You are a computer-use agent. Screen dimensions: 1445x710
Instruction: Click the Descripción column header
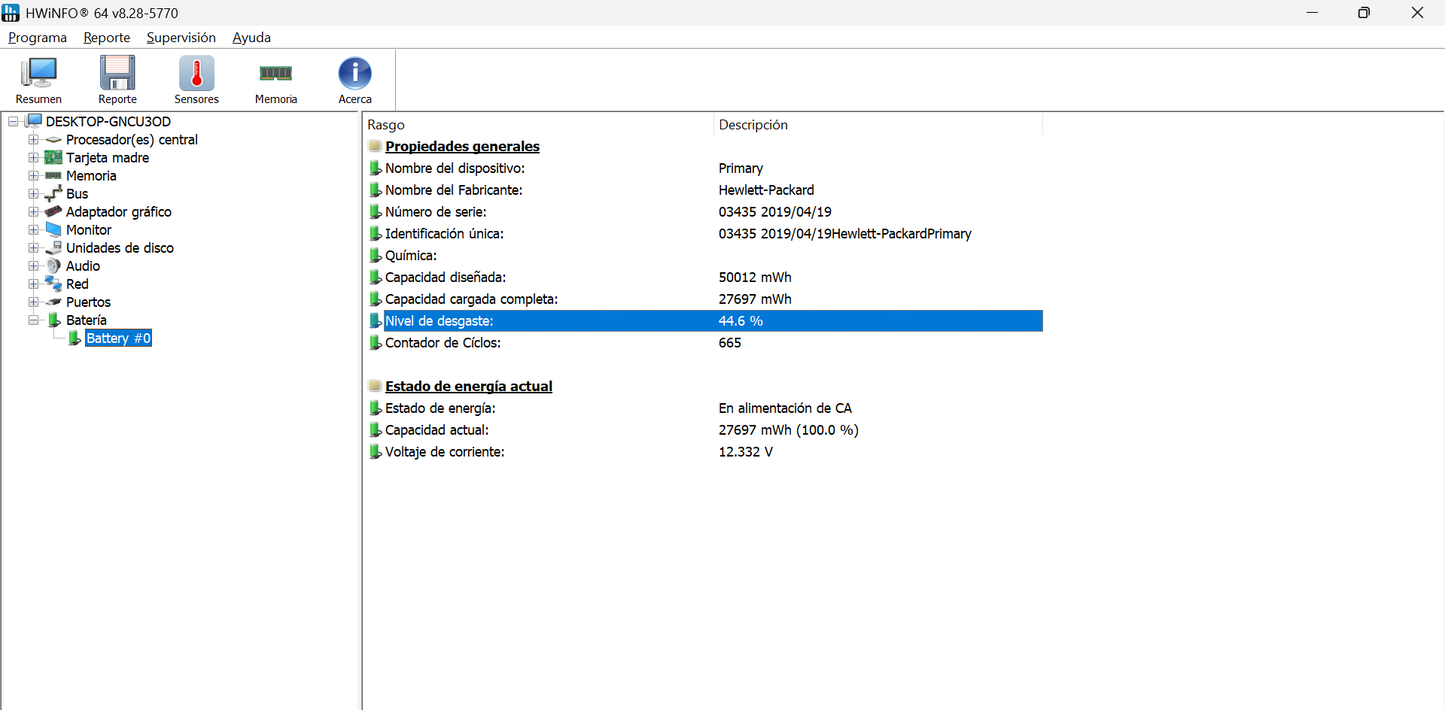click(879, 125)
